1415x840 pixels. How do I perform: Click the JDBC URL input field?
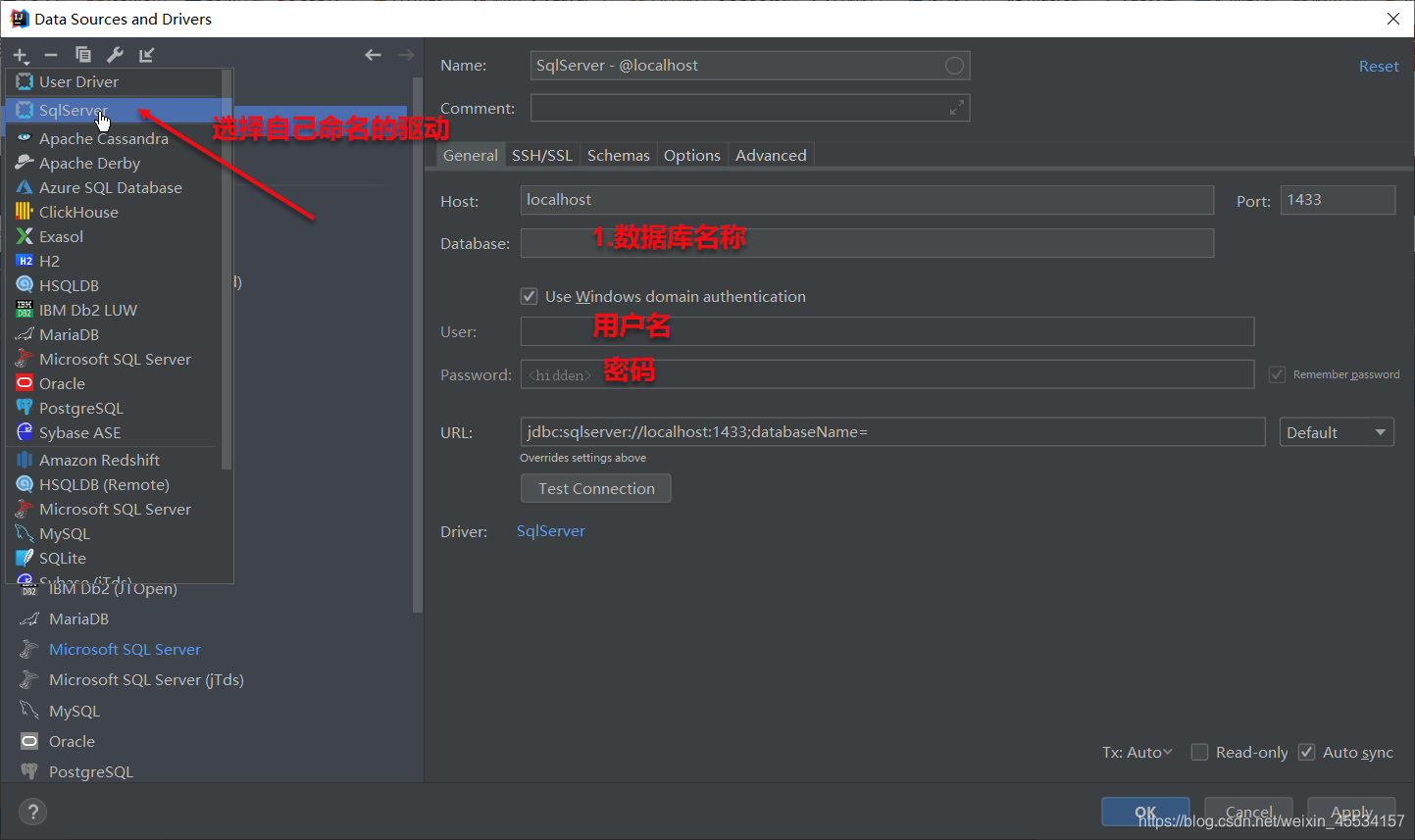pyautogui.click(x=892, y=432)
